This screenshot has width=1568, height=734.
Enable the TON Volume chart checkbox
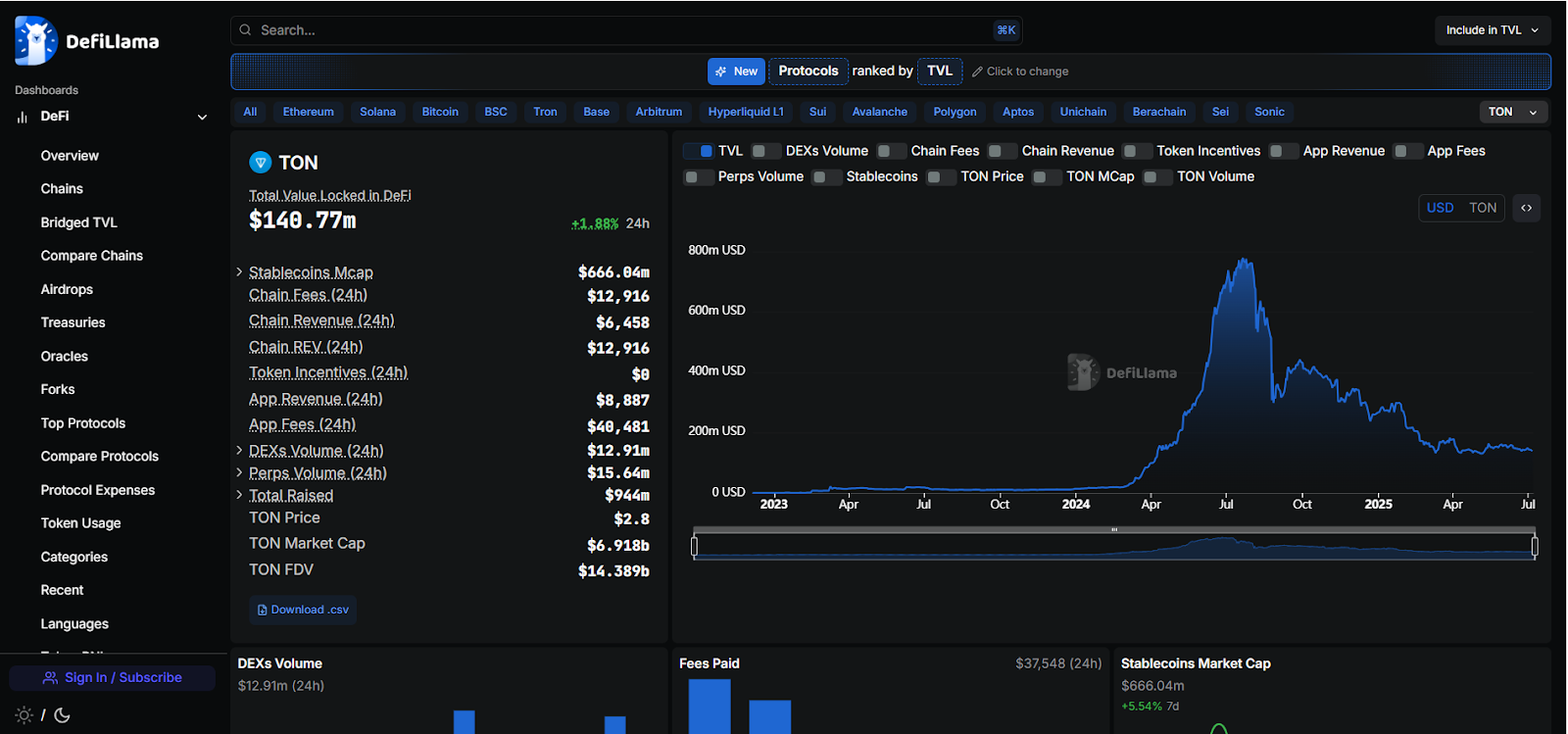(1158, 177)
